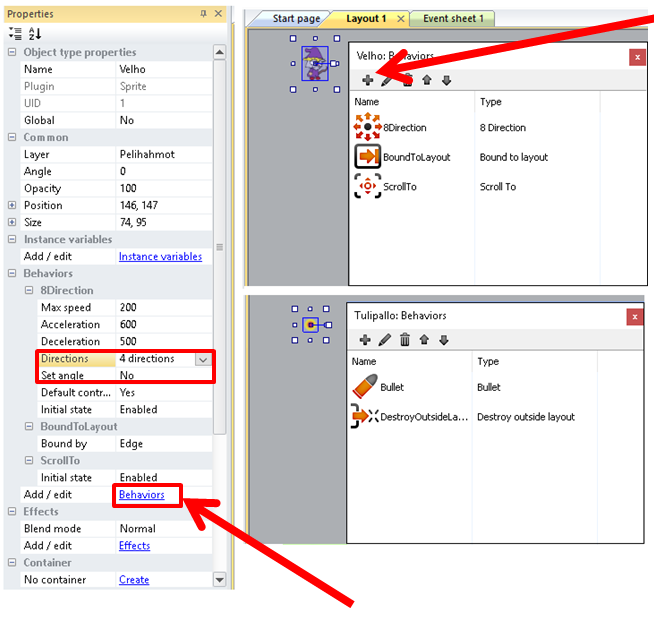Open the Start page tab
The height and width of the screenshot is (620, 654).
coord(296,19)
